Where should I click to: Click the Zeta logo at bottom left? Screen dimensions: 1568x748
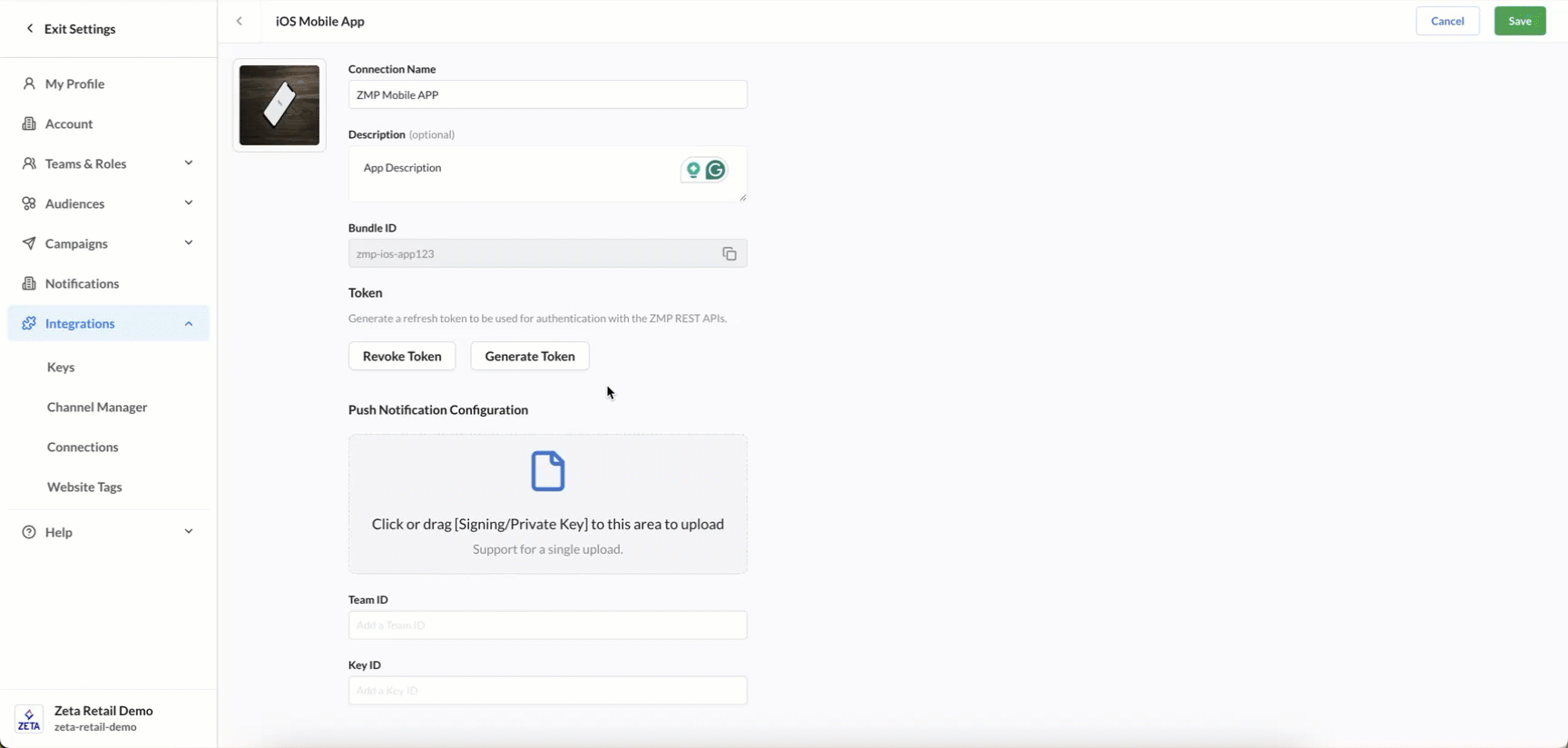(x=29, y=719)
